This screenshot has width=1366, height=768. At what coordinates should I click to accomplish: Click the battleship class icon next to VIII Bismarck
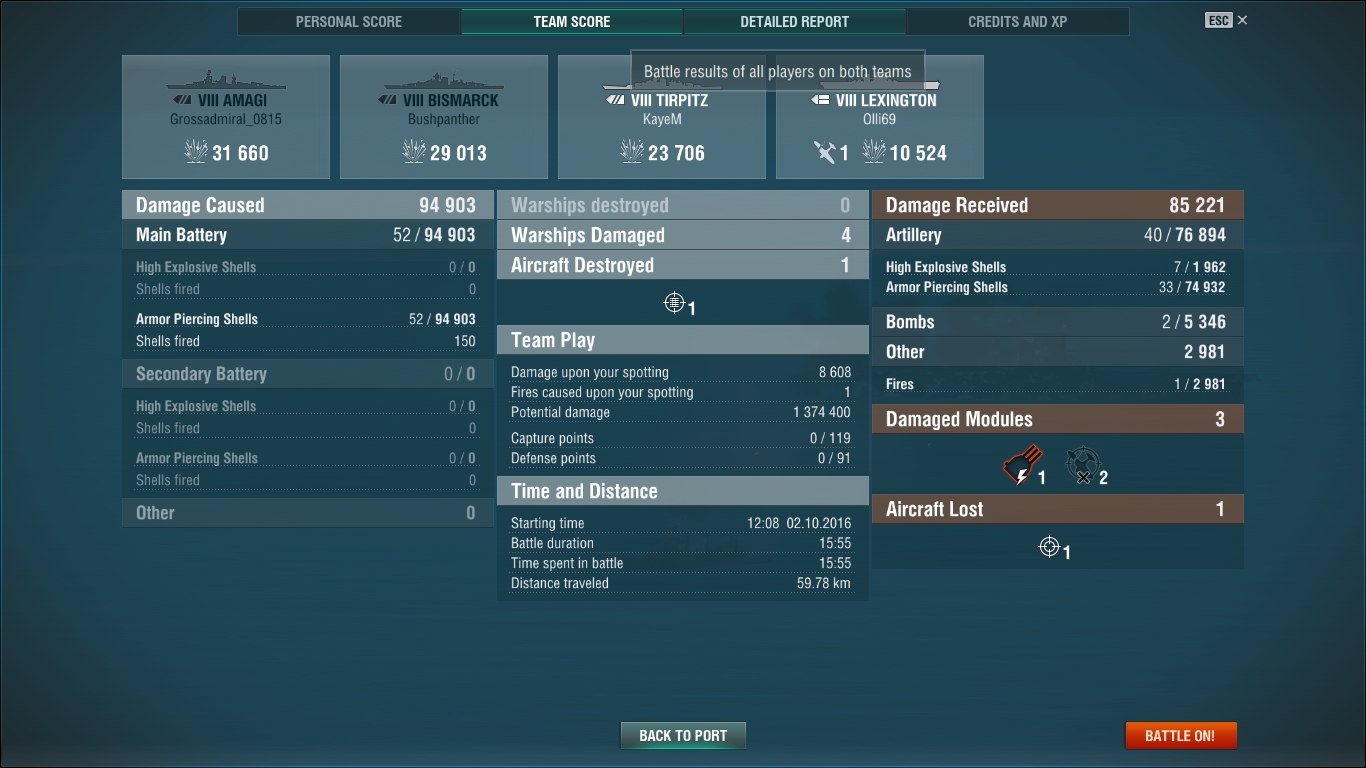click(389, 100)
